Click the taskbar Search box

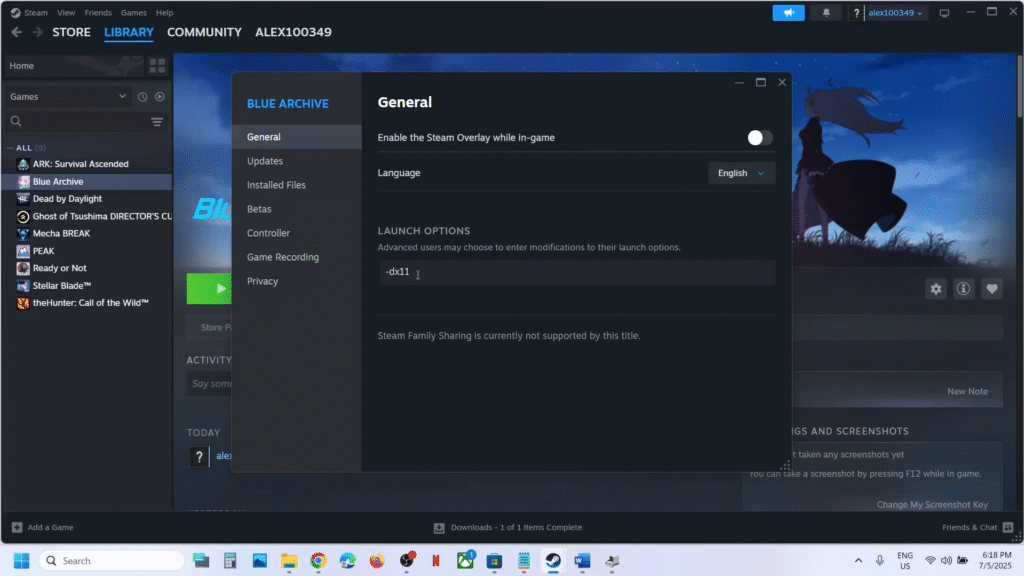tap(112, 560)
